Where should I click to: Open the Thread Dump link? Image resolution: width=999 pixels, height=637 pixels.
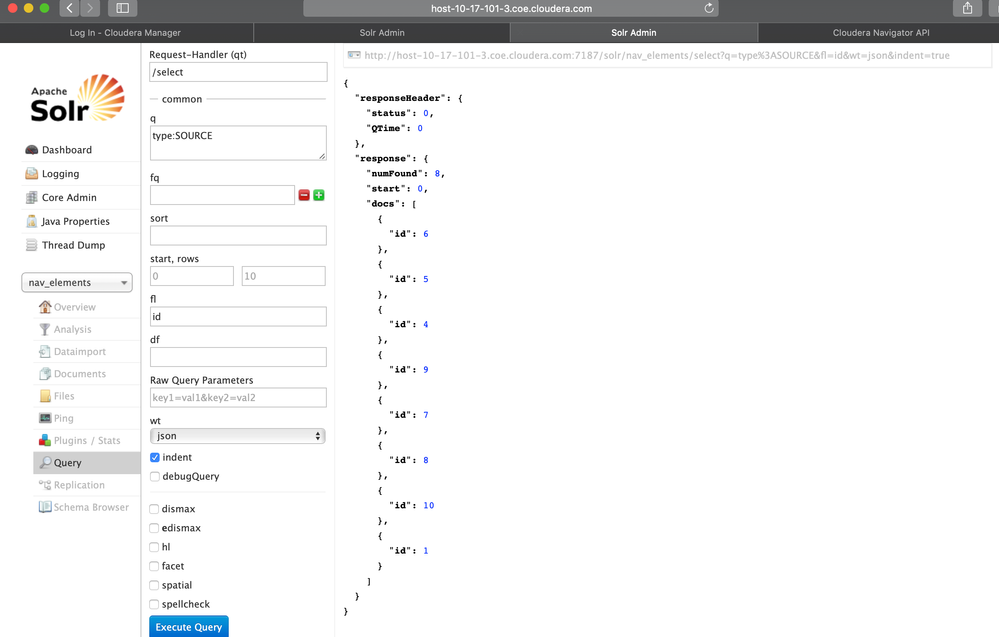[x=73, y=245]
